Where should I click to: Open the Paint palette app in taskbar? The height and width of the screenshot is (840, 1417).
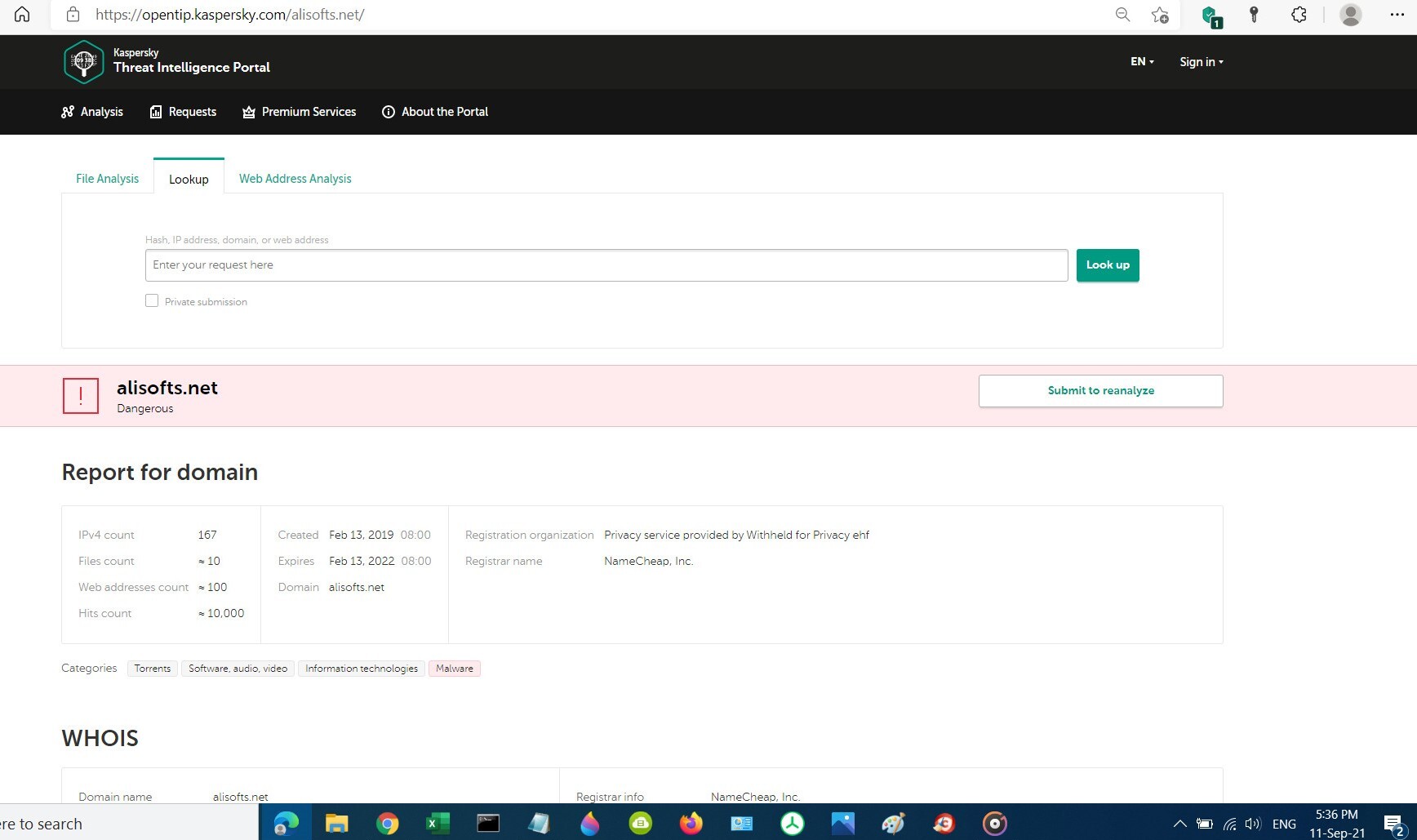pos(893,823)
